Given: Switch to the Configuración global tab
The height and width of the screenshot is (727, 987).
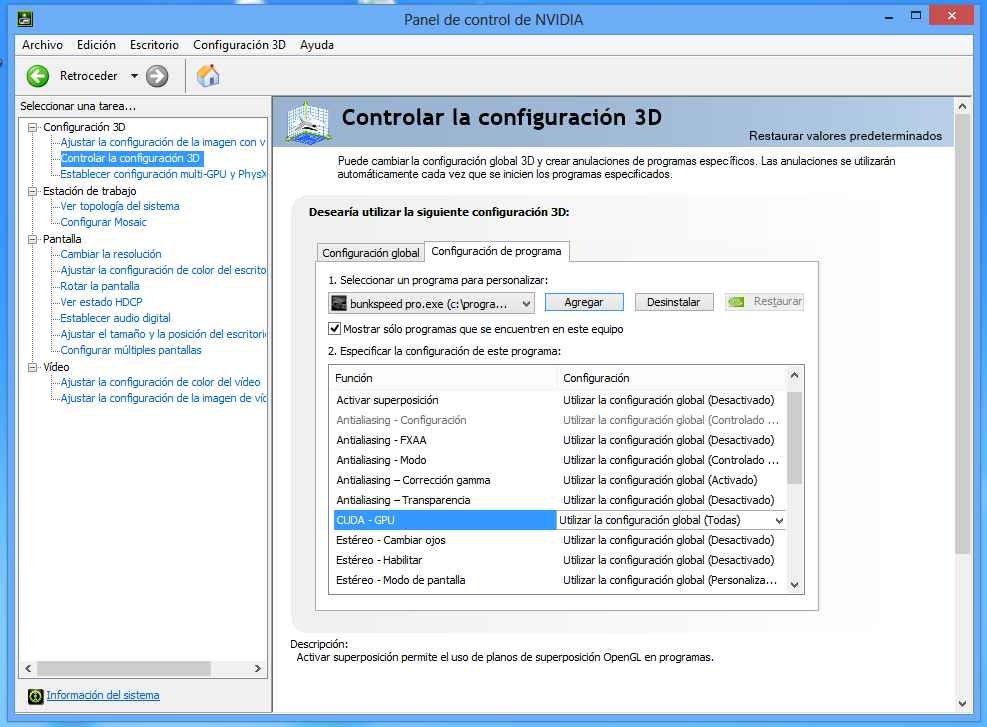Looking at the screenshot, I should pyautogui.click(x=371, y=252).
